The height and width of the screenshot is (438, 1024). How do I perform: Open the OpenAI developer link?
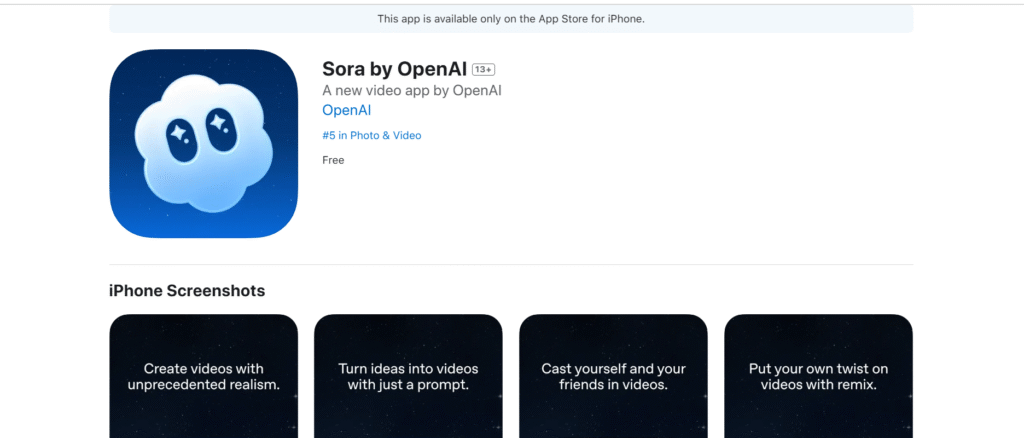coord(346,110)
